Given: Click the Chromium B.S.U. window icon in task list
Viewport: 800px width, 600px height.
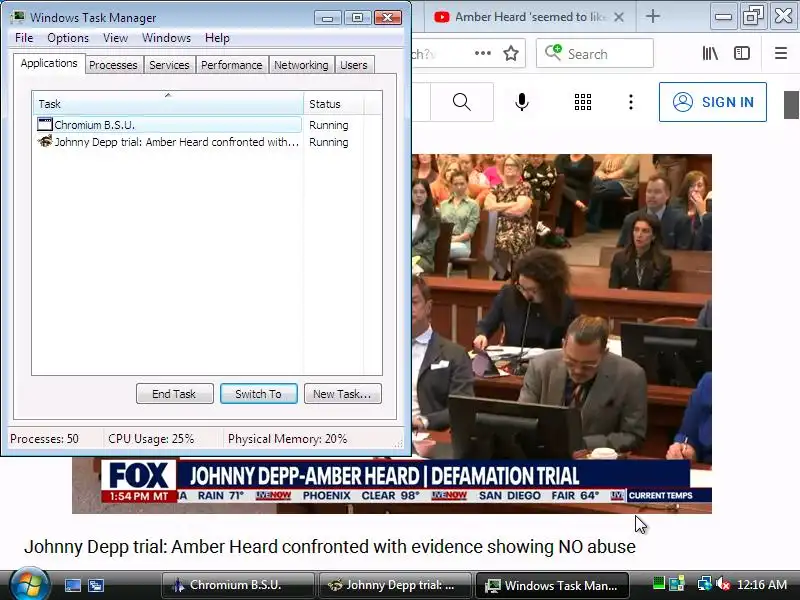Looking at the screenshot, I should [45, 124].
